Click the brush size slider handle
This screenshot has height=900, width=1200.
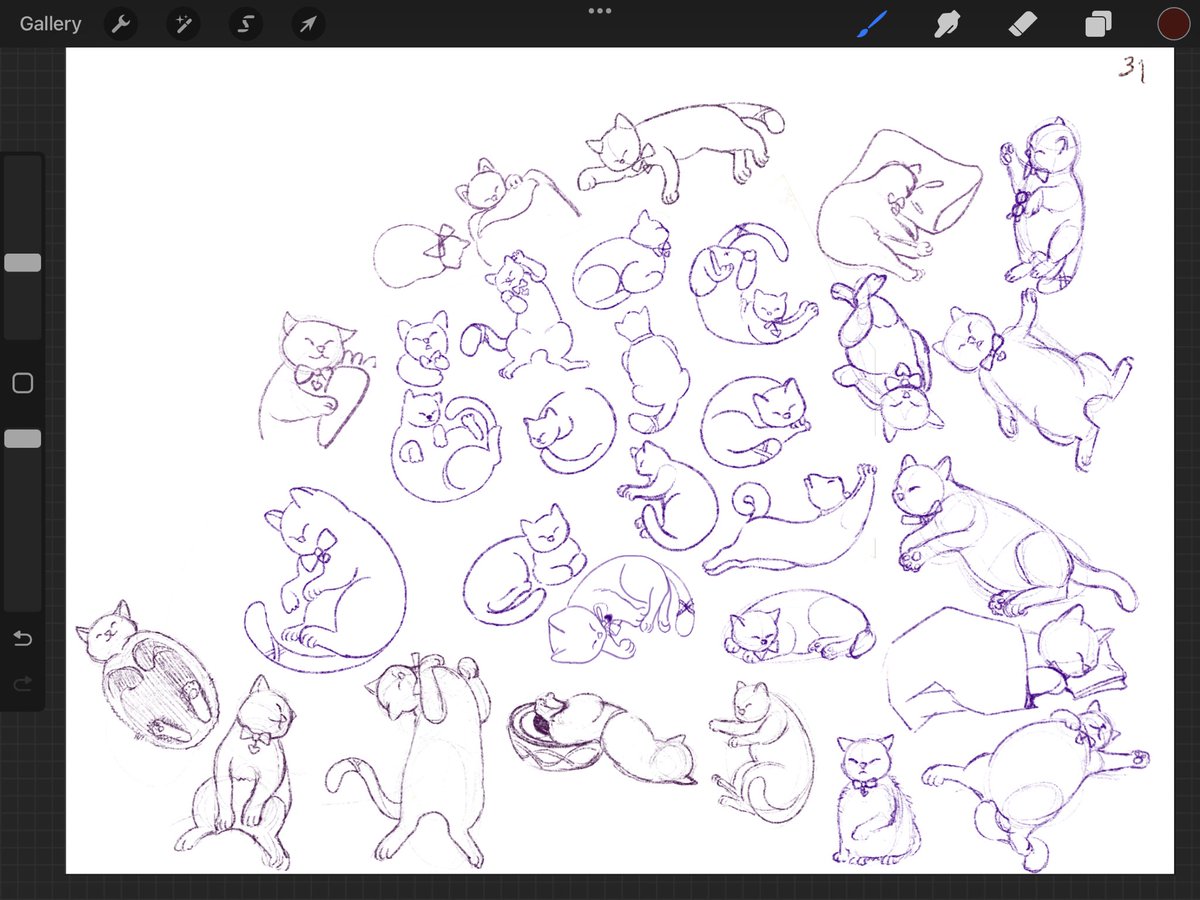(22, 263)
